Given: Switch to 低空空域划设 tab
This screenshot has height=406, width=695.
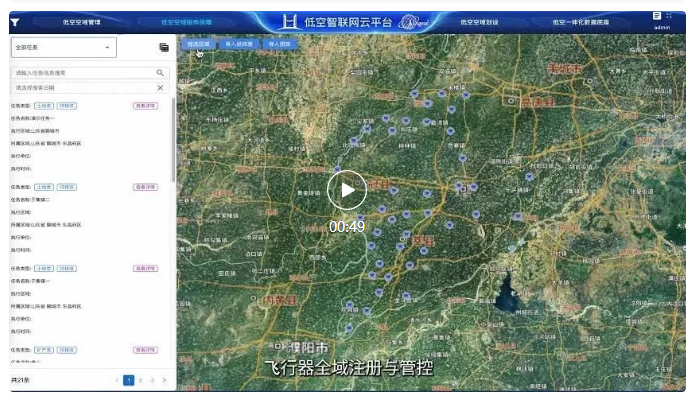Looking at the screenshot, I should 479,21.
